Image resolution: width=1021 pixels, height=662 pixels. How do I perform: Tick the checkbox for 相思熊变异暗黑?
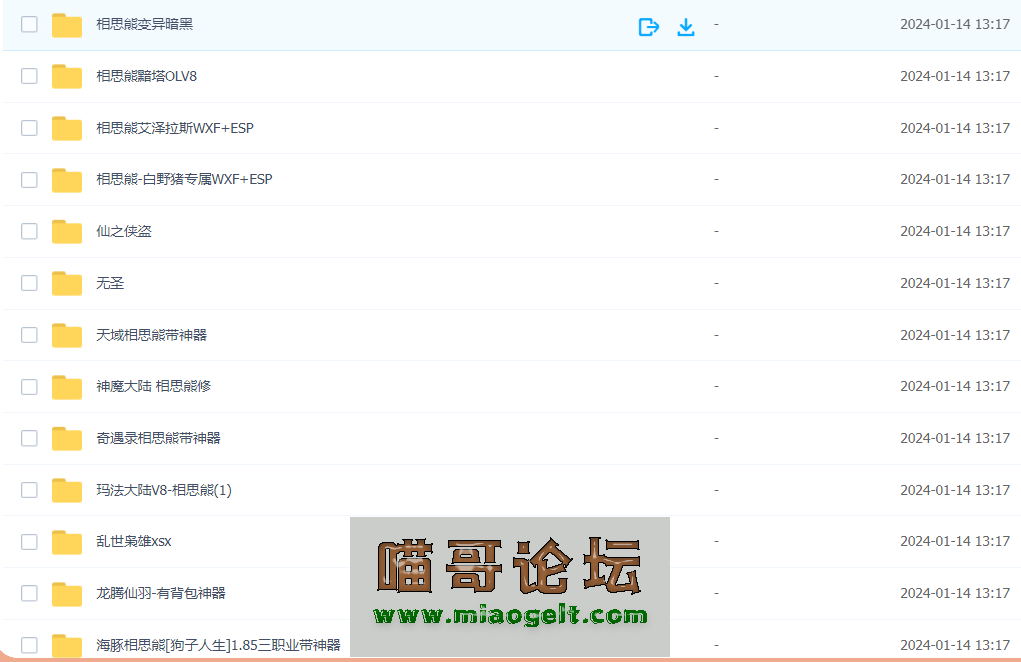click(30, 24)
